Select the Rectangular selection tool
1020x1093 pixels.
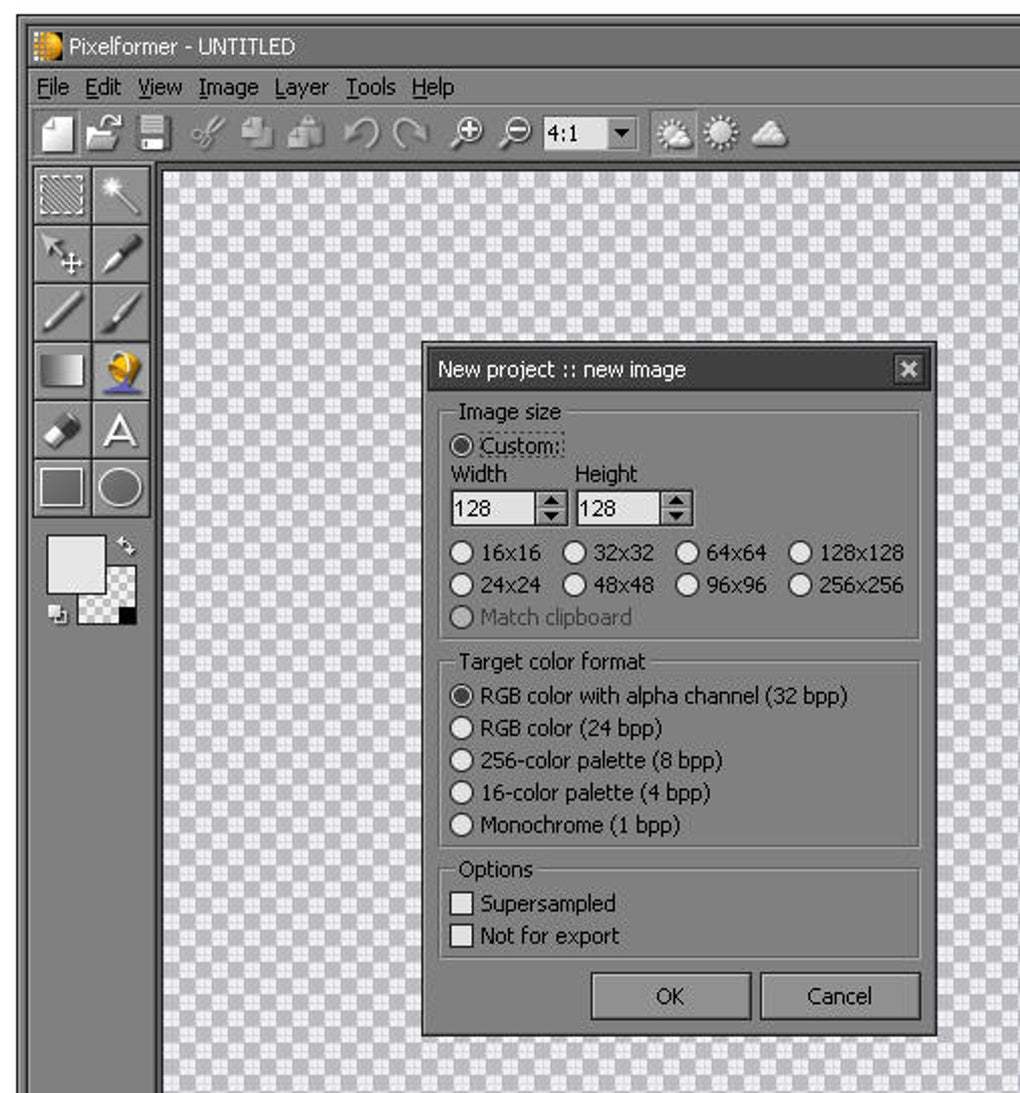[x=62, y=195]
